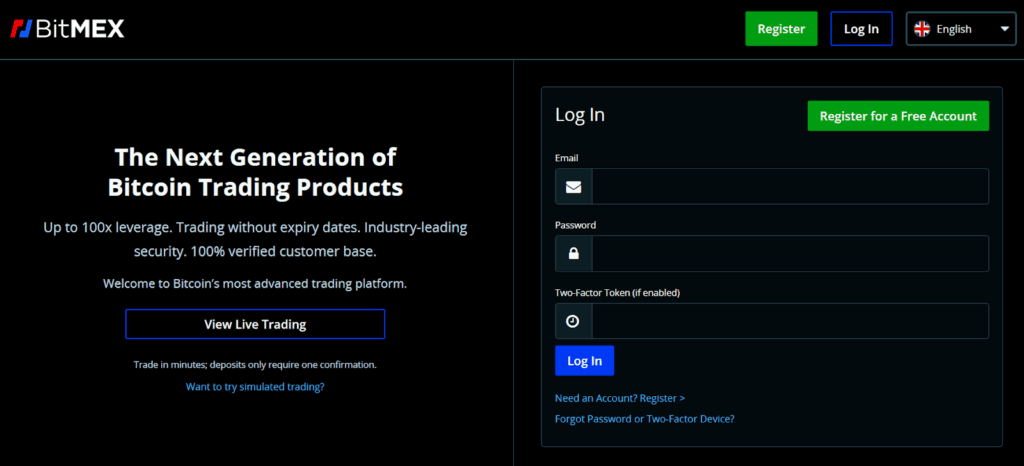Viewport: 1024px width, 466px height.
Task: Click Register for a Free Account
Action: click(x=898, y=116)
